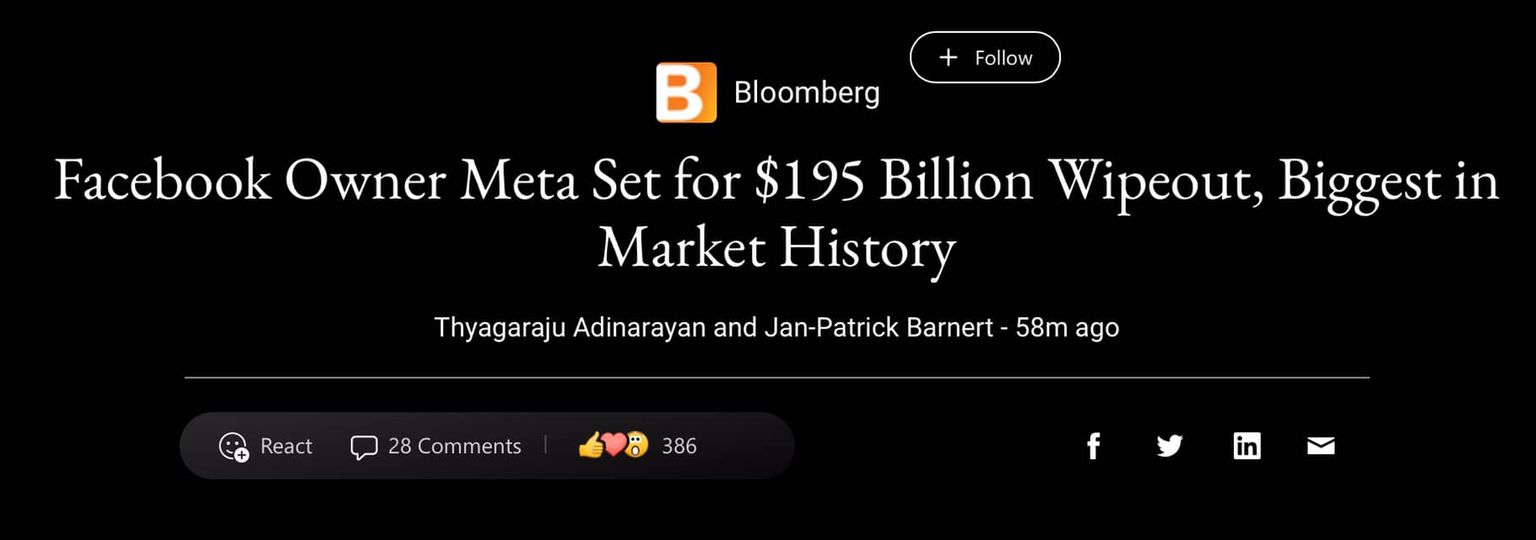Screen dimensions: 1536x540
Task: Click the orange Bloomberg logo icon
Action: click(x=686, y=92)
